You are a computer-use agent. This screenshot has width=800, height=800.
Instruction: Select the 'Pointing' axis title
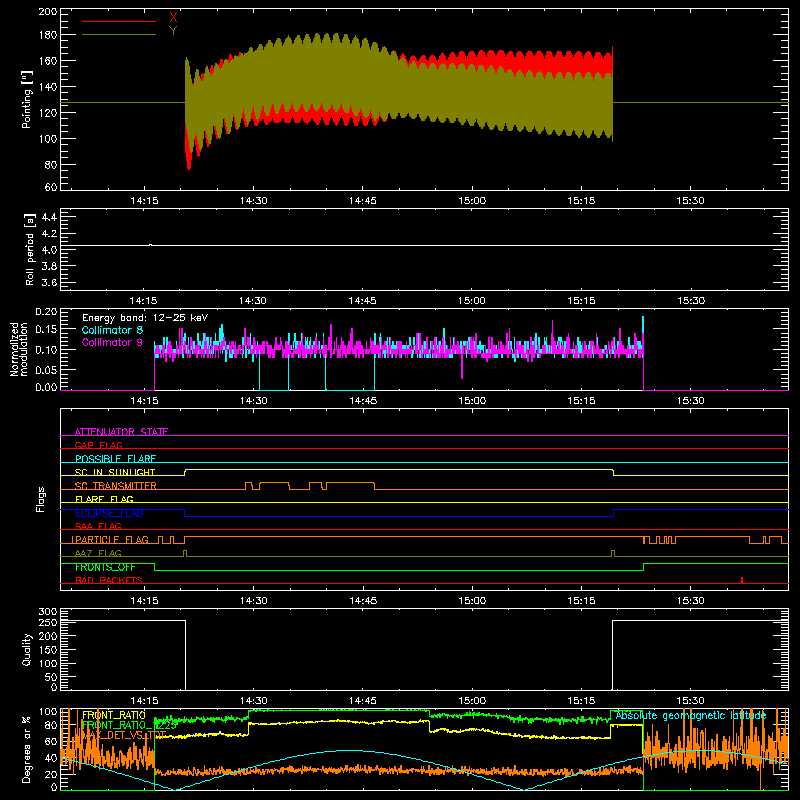[27, 99]
